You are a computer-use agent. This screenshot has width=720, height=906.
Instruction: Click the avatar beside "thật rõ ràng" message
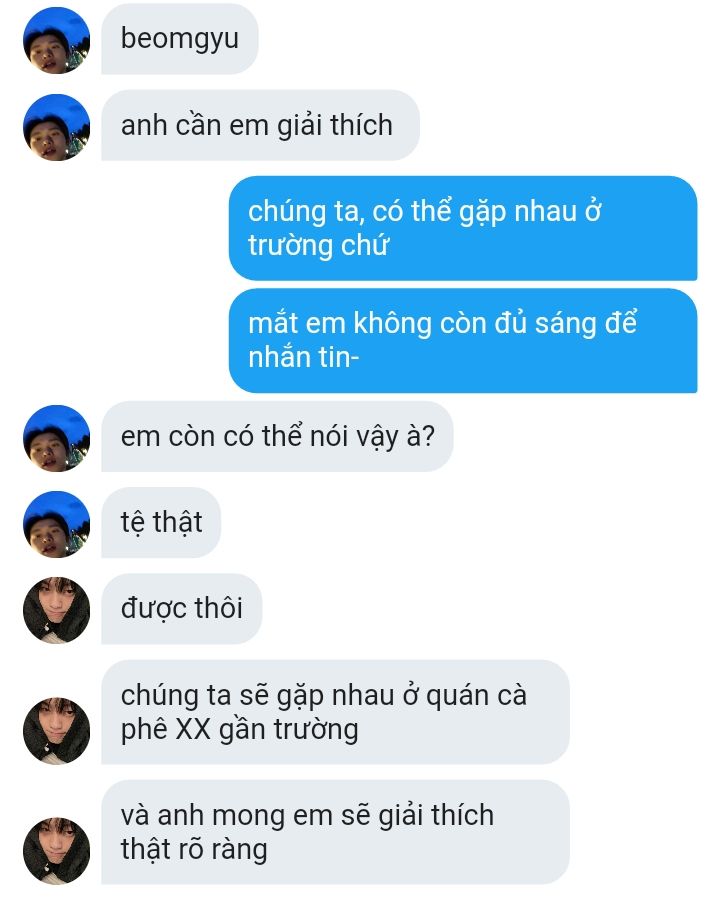56,851
